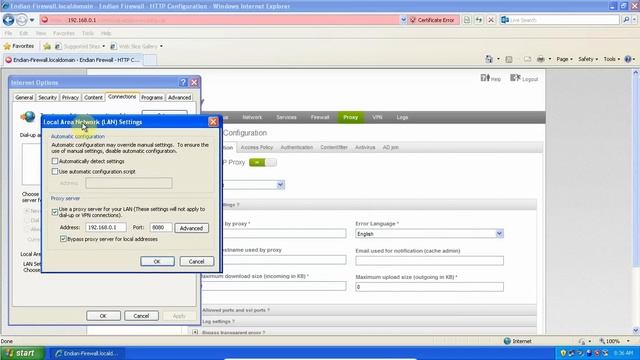This screenshot has width=640, height=360.
Task: Click Internet Options help question mark
Action: click(x=183, y=82)
